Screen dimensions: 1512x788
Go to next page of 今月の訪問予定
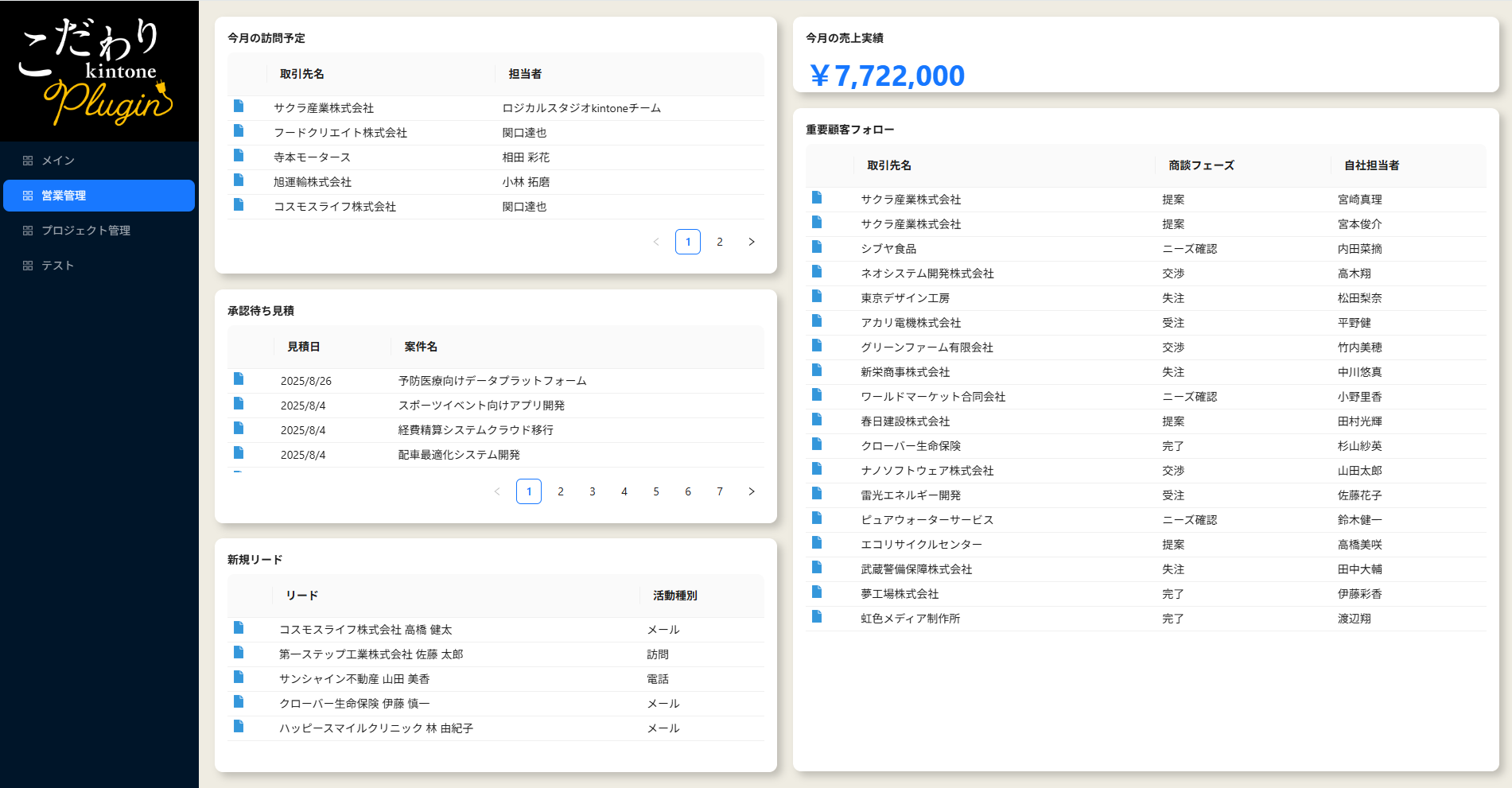pyautogui.click(x=752, y=242)
